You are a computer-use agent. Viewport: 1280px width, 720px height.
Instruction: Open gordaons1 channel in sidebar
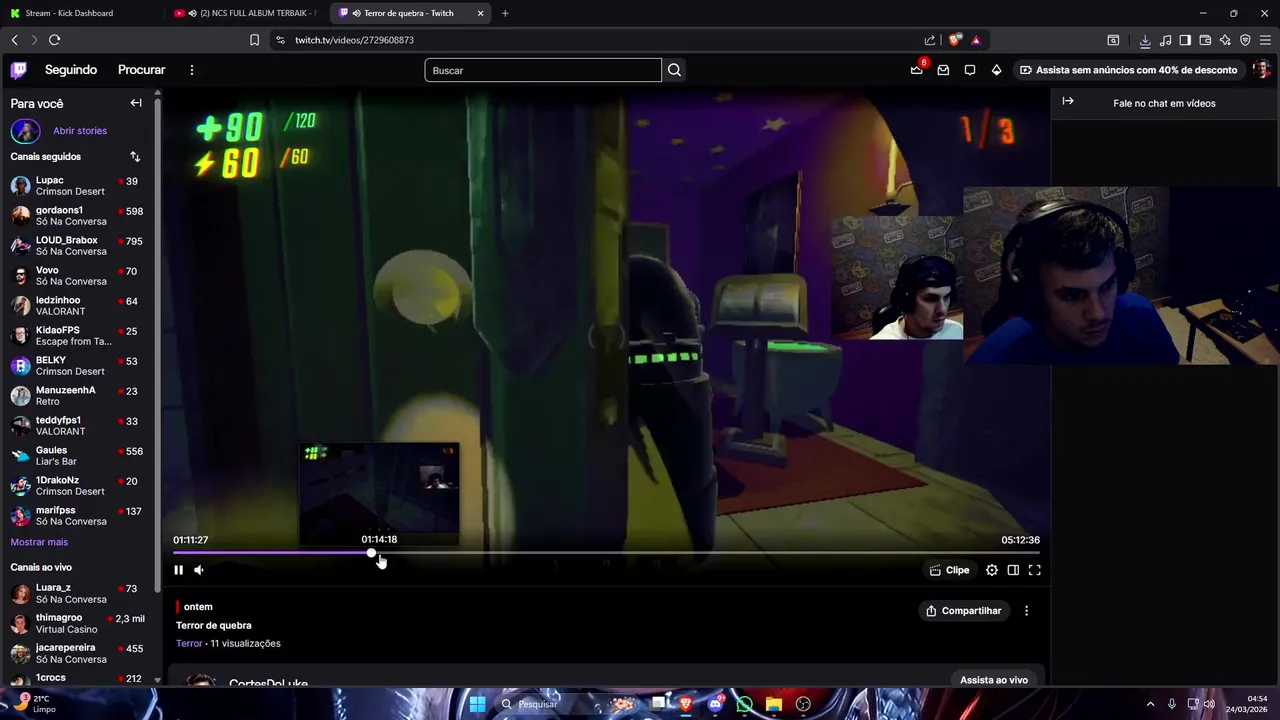[78, 216]
